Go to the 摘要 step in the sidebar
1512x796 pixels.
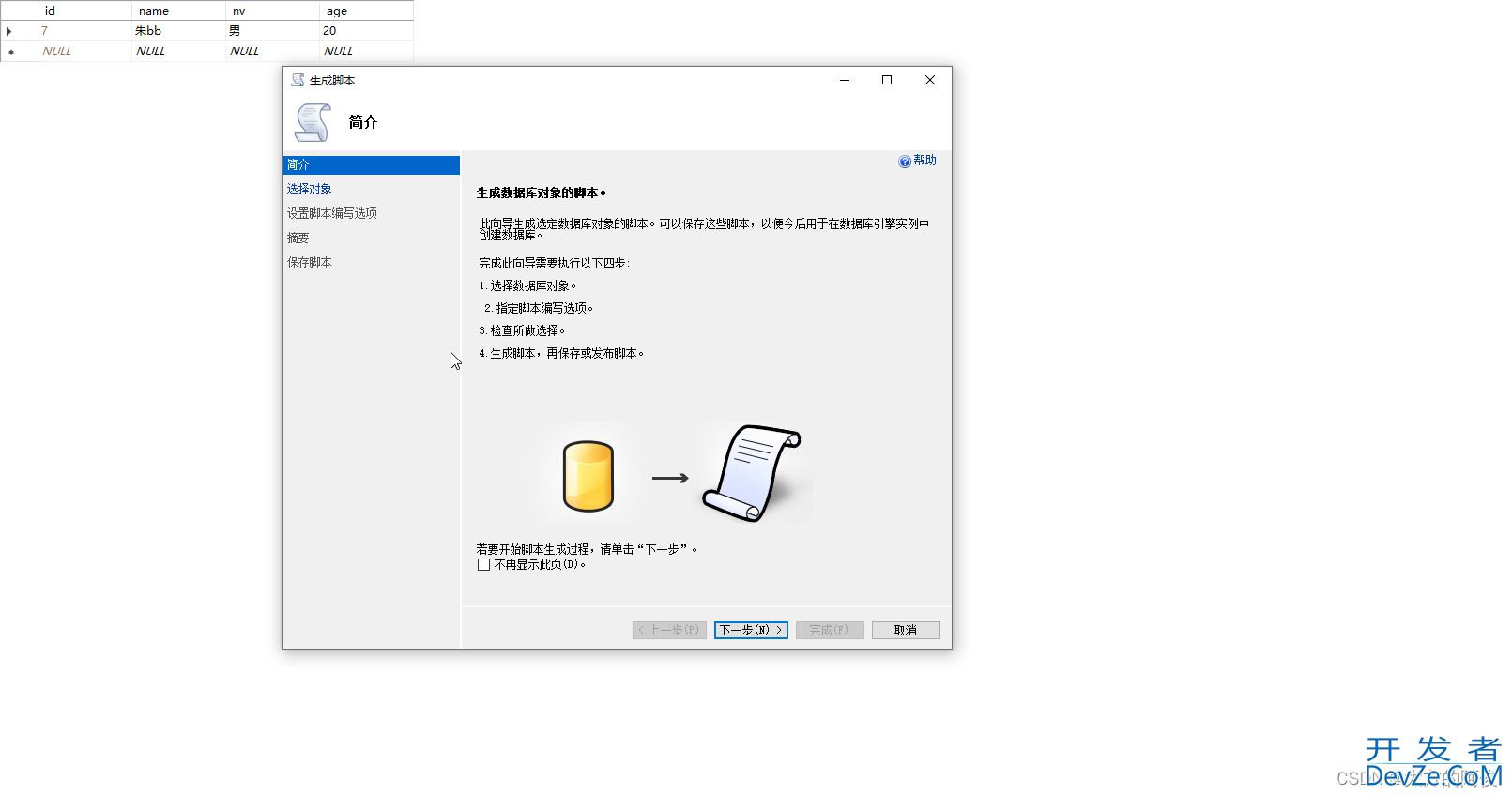298,237
